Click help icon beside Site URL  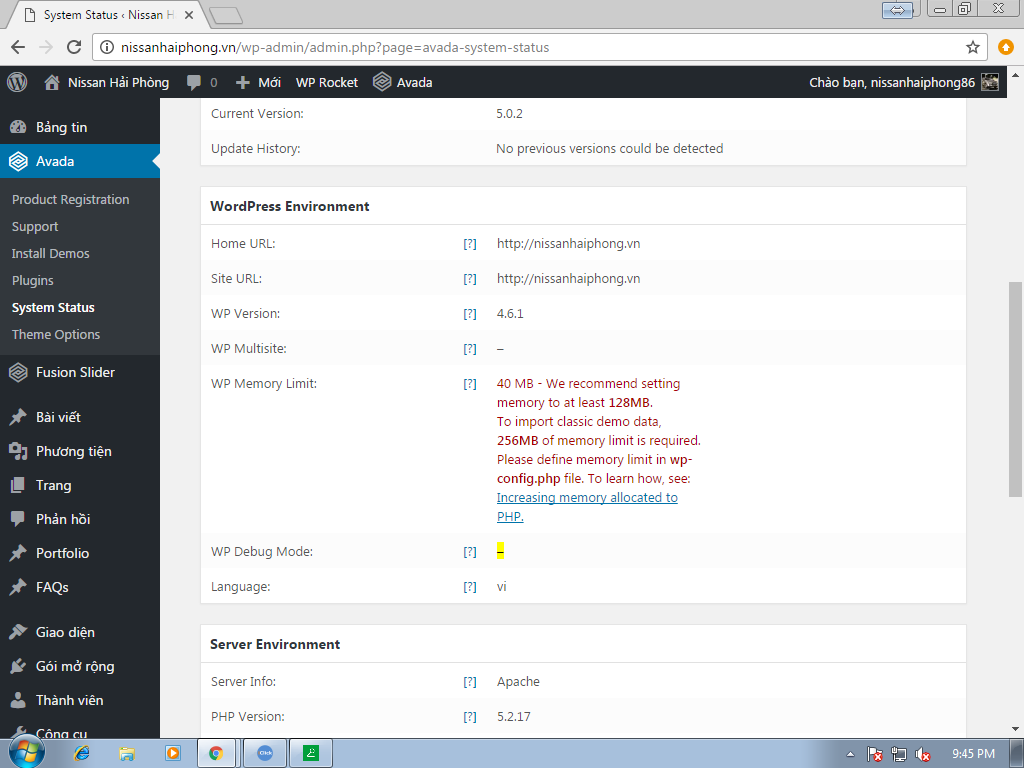click(470, 279)
